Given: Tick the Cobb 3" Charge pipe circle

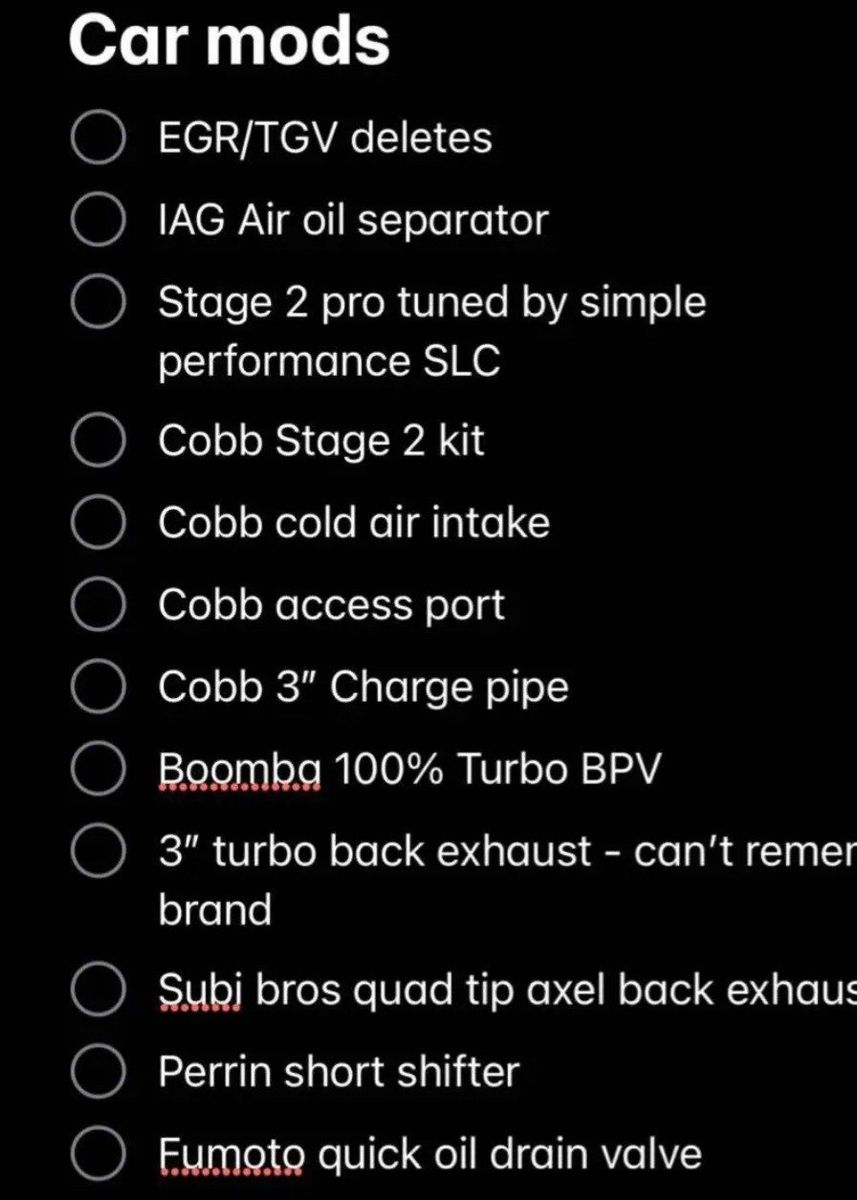Looking at the screenshot, I should point(99,688).
